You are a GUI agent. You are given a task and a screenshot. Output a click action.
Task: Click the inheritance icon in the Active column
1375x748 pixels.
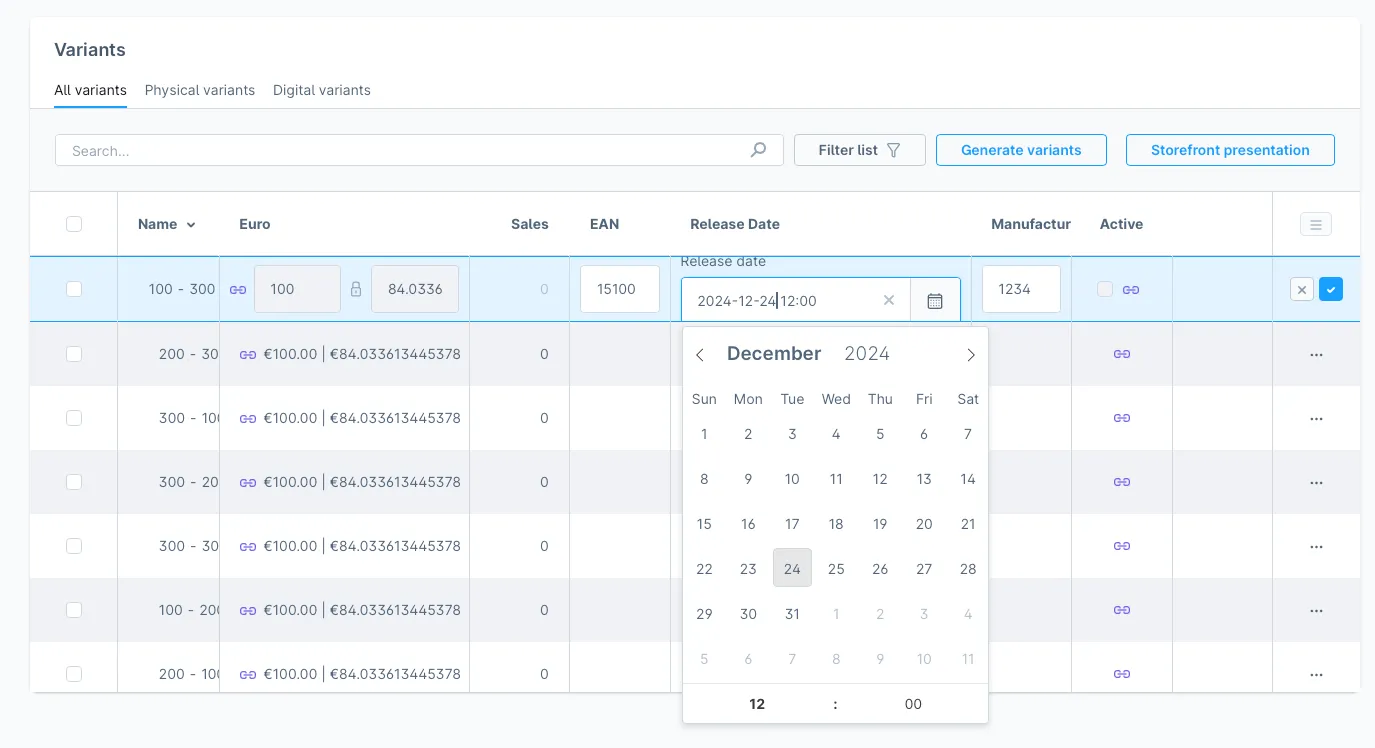(x=1131, y=288)
